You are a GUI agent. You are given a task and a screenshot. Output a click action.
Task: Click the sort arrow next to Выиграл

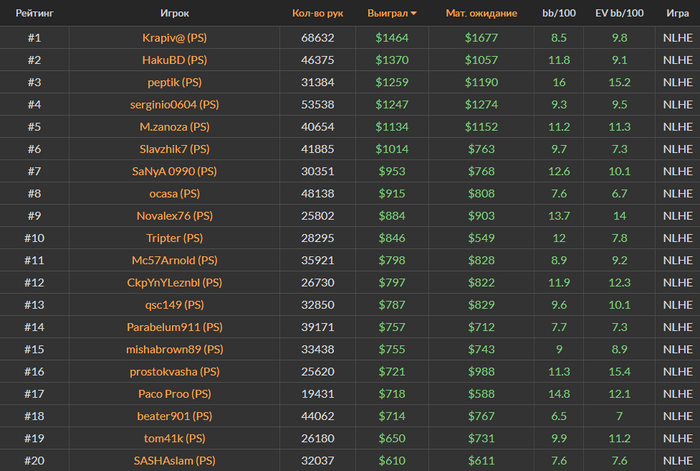(x=413, y=13)
